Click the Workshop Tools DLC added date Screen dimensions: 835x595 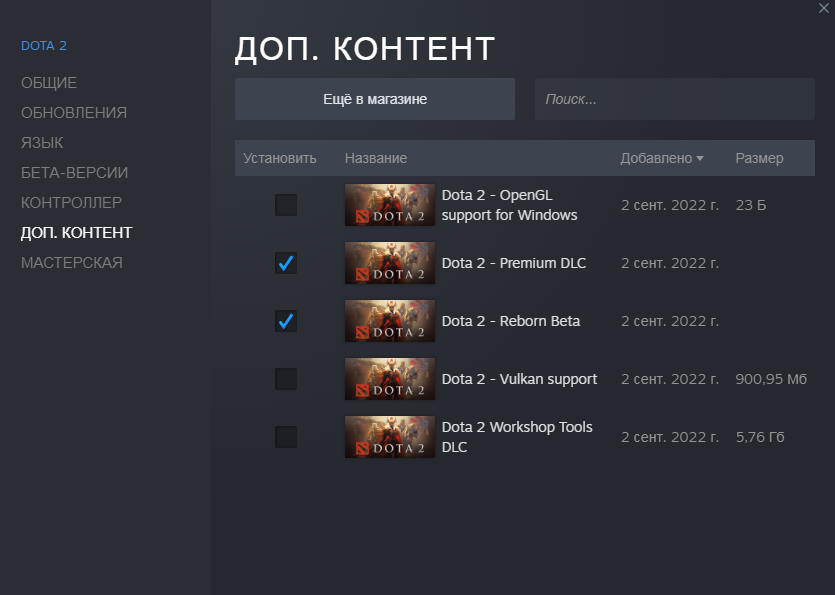click(x=670, y=437)
